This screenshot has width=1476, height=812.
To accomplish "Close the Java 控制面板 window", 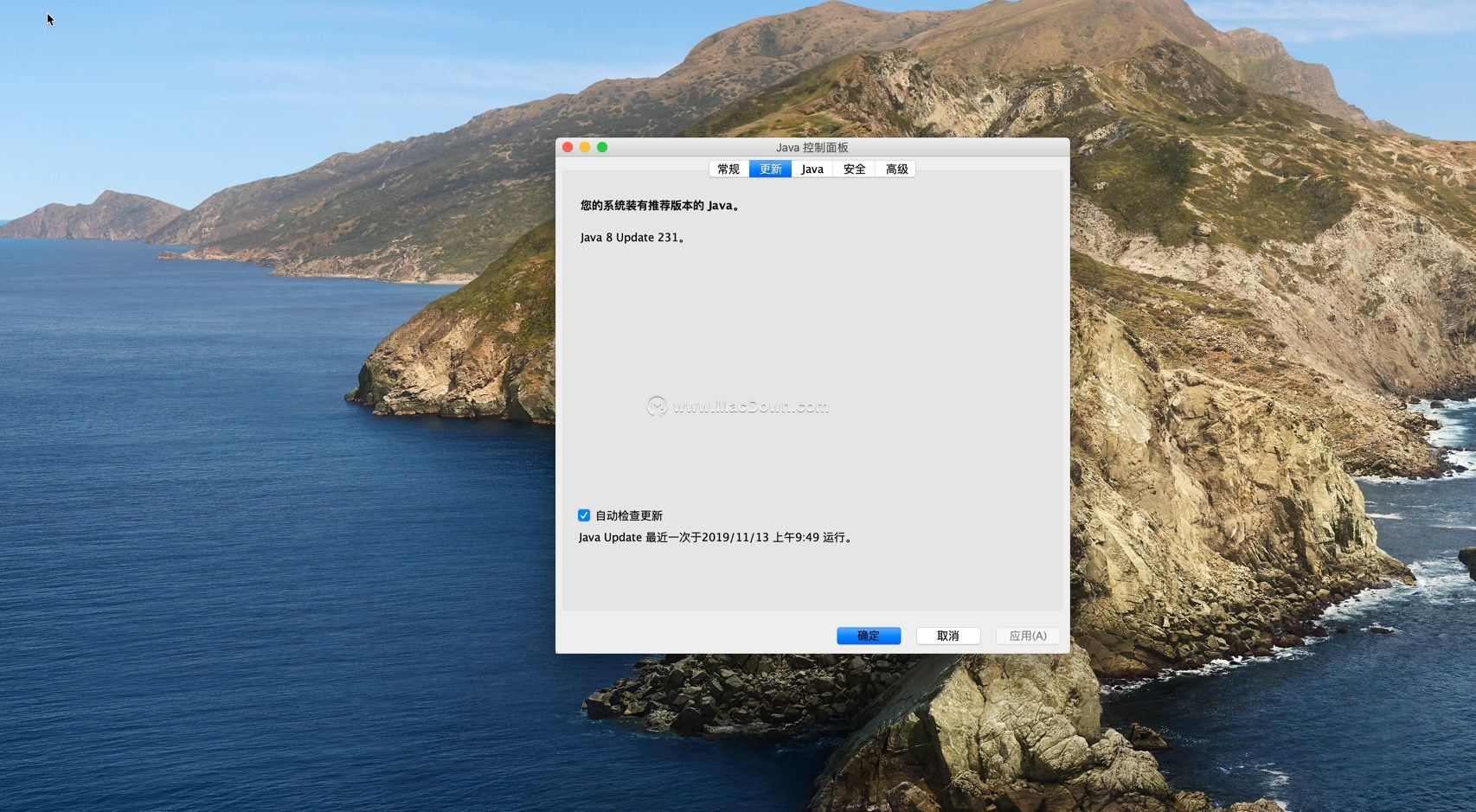I will click(x=568, y=147).
